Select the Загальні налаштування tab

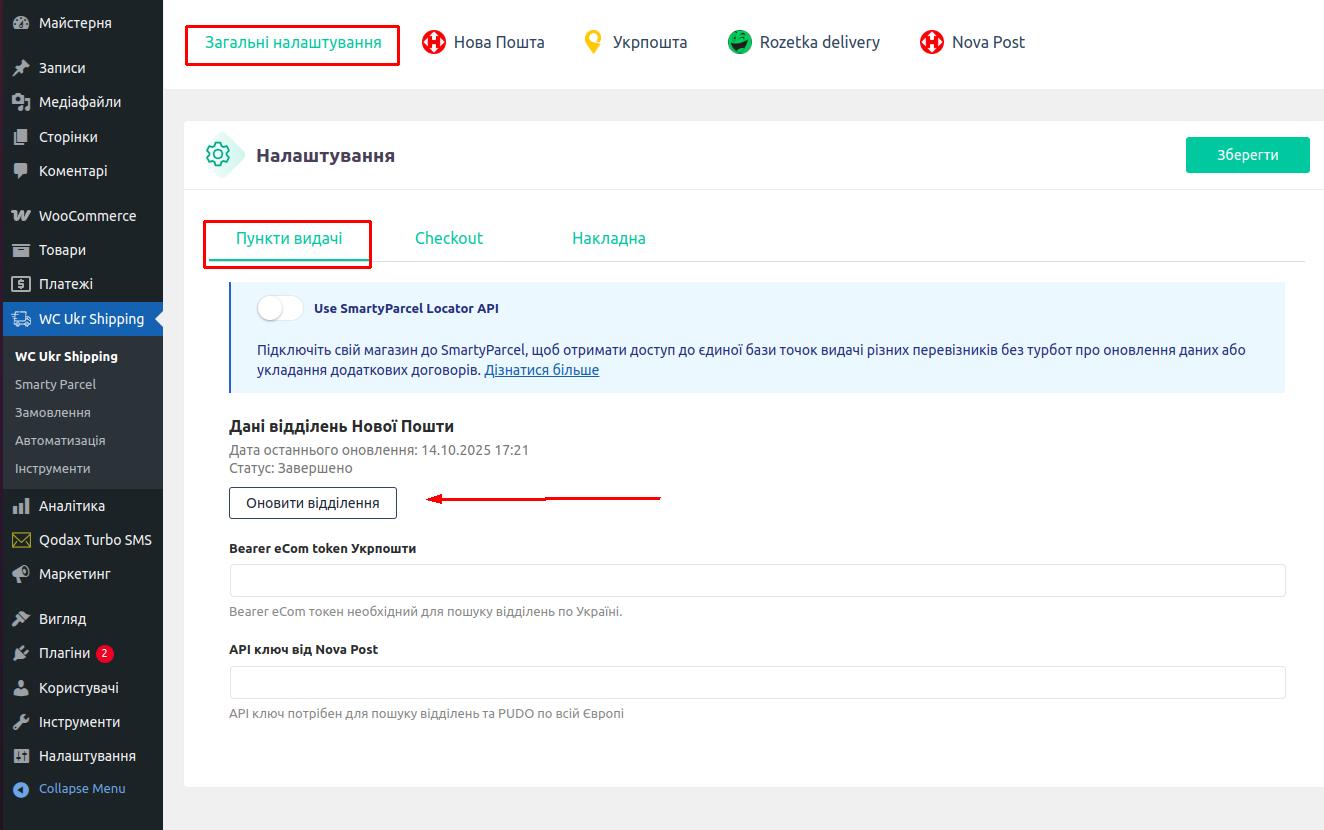coord(293,43)
